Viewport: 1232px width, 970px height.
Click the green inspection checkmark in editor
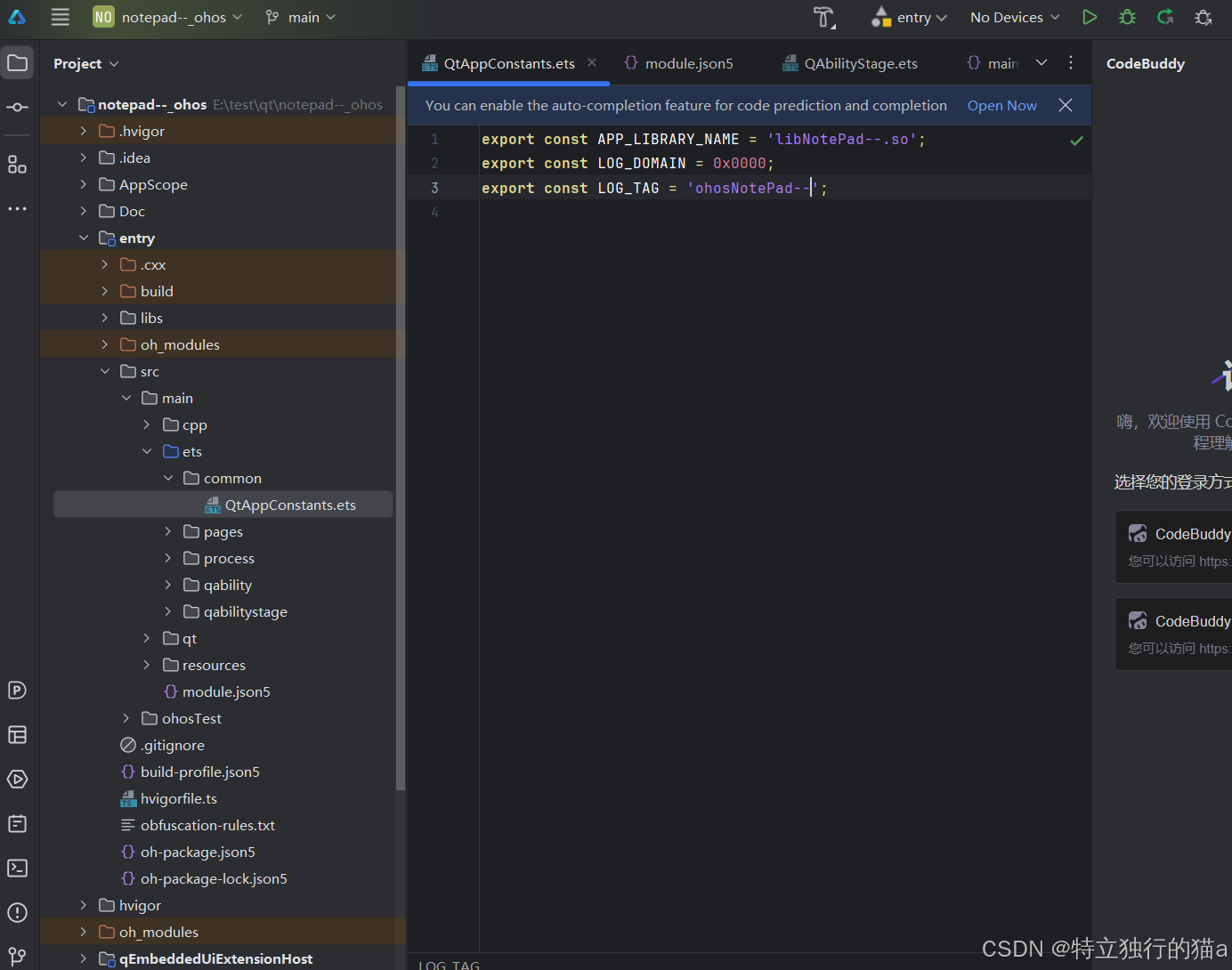point(1076,141)
